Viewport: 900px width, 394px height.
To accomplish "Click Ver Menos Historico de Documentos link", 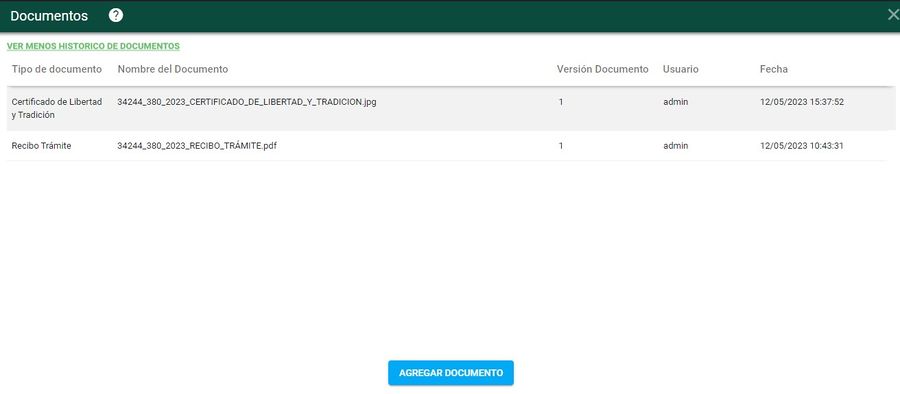I will 93,46.
